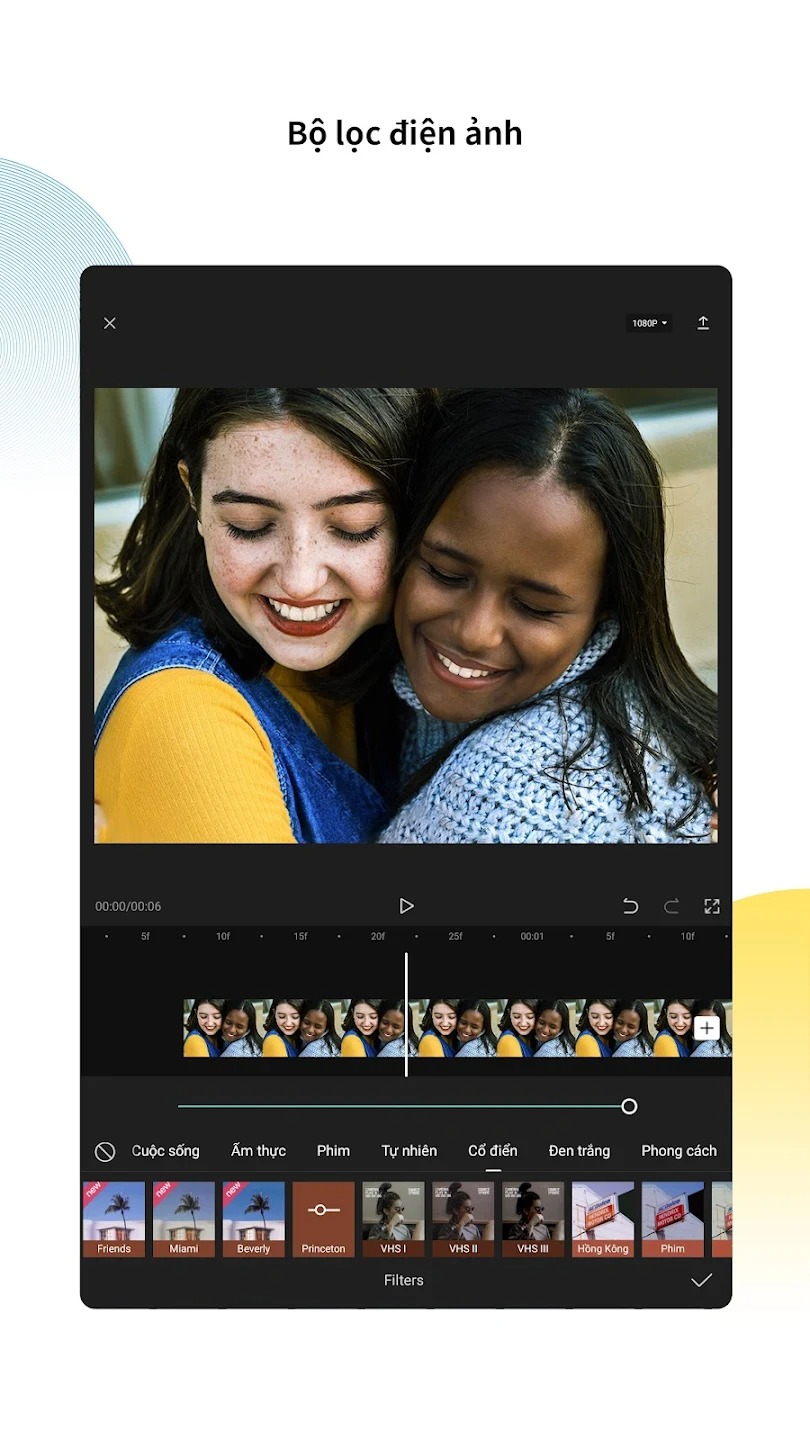This screenshot has width=810, height=1440.
Task: Switch to Phim filter category
Action: [x=333, y=1151]
